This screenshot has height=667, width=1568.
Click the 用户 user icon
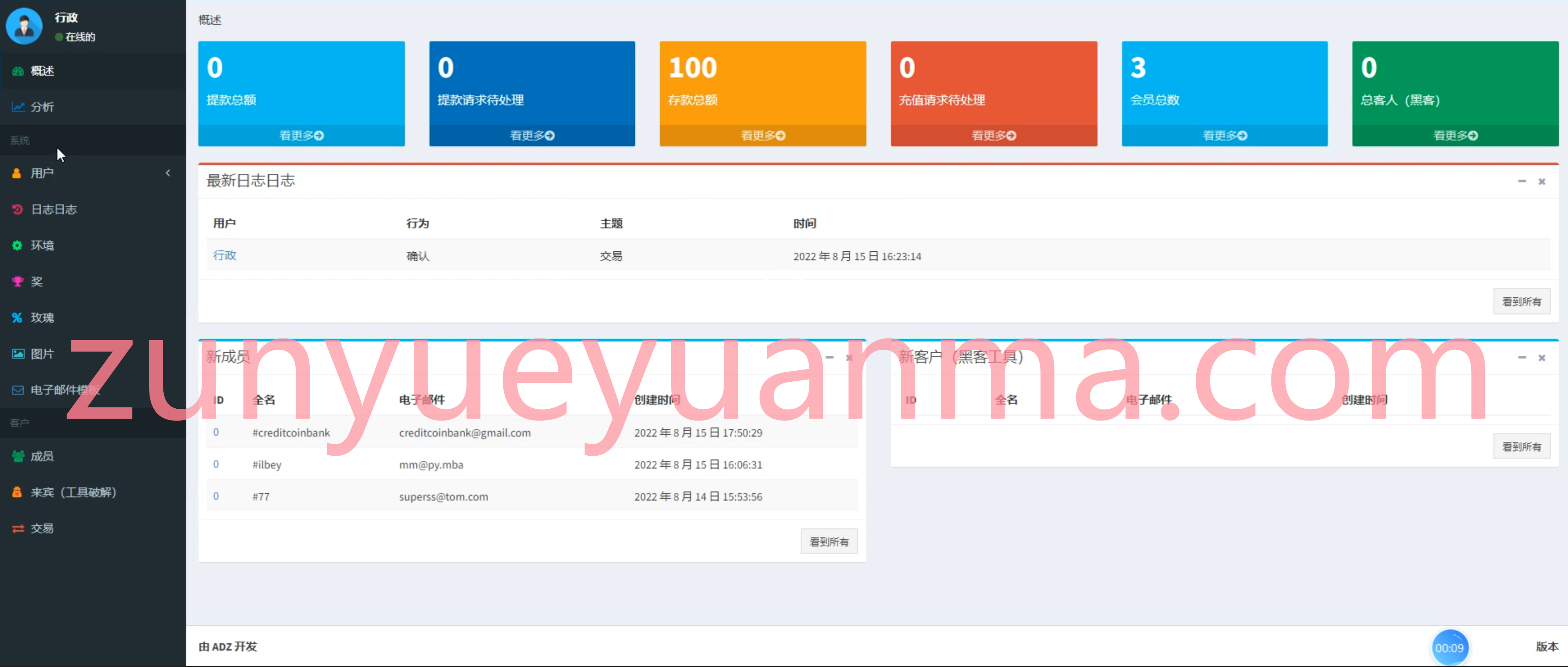[16, 174]
